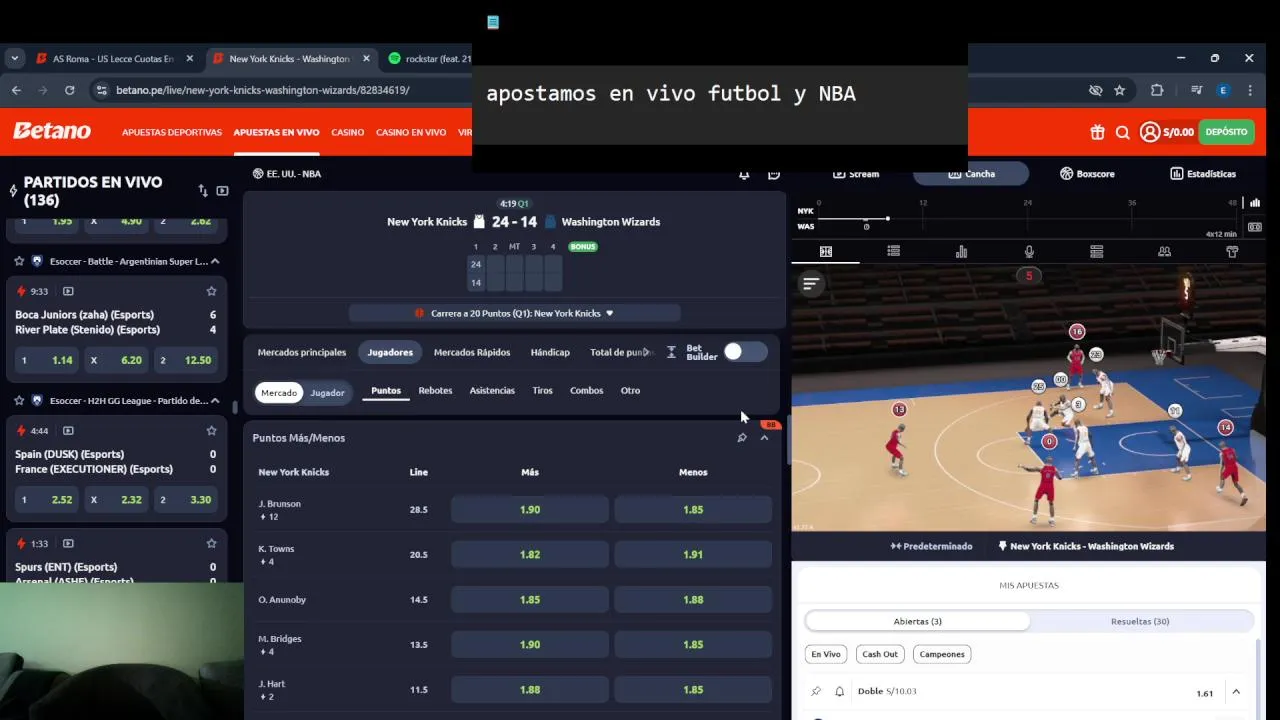Select the play-by-play list icon in tracker toolbar

click(x=893, y=252)
